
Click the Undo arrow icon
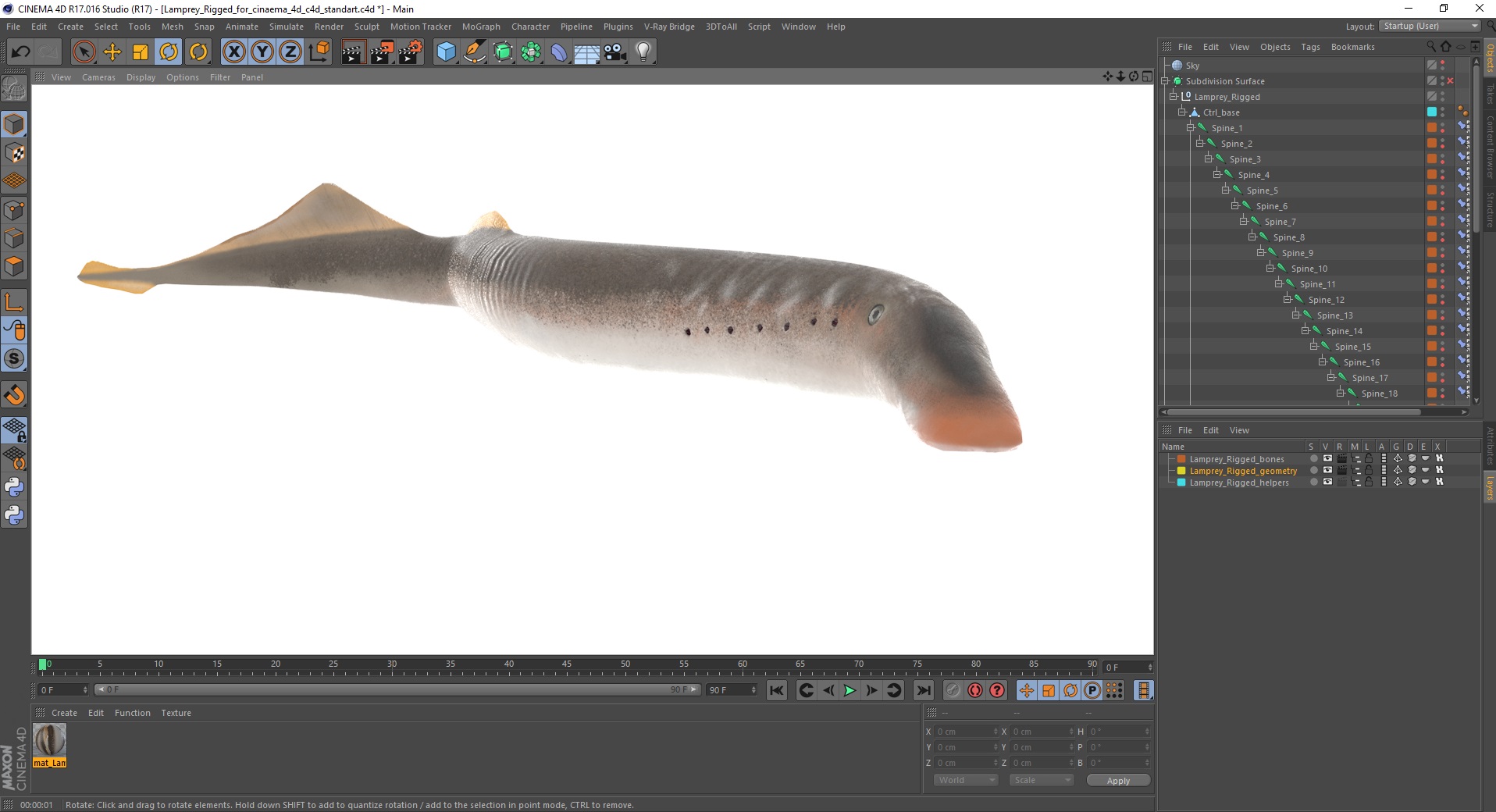pos(20,52)
